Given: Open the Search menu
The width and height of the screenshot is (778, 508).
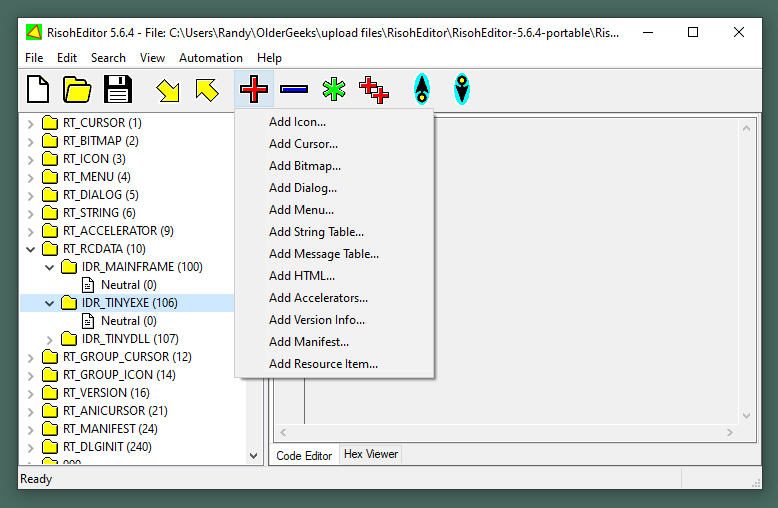Looking at the screenshot, I should pyautogui.click(x=108, y=58).
